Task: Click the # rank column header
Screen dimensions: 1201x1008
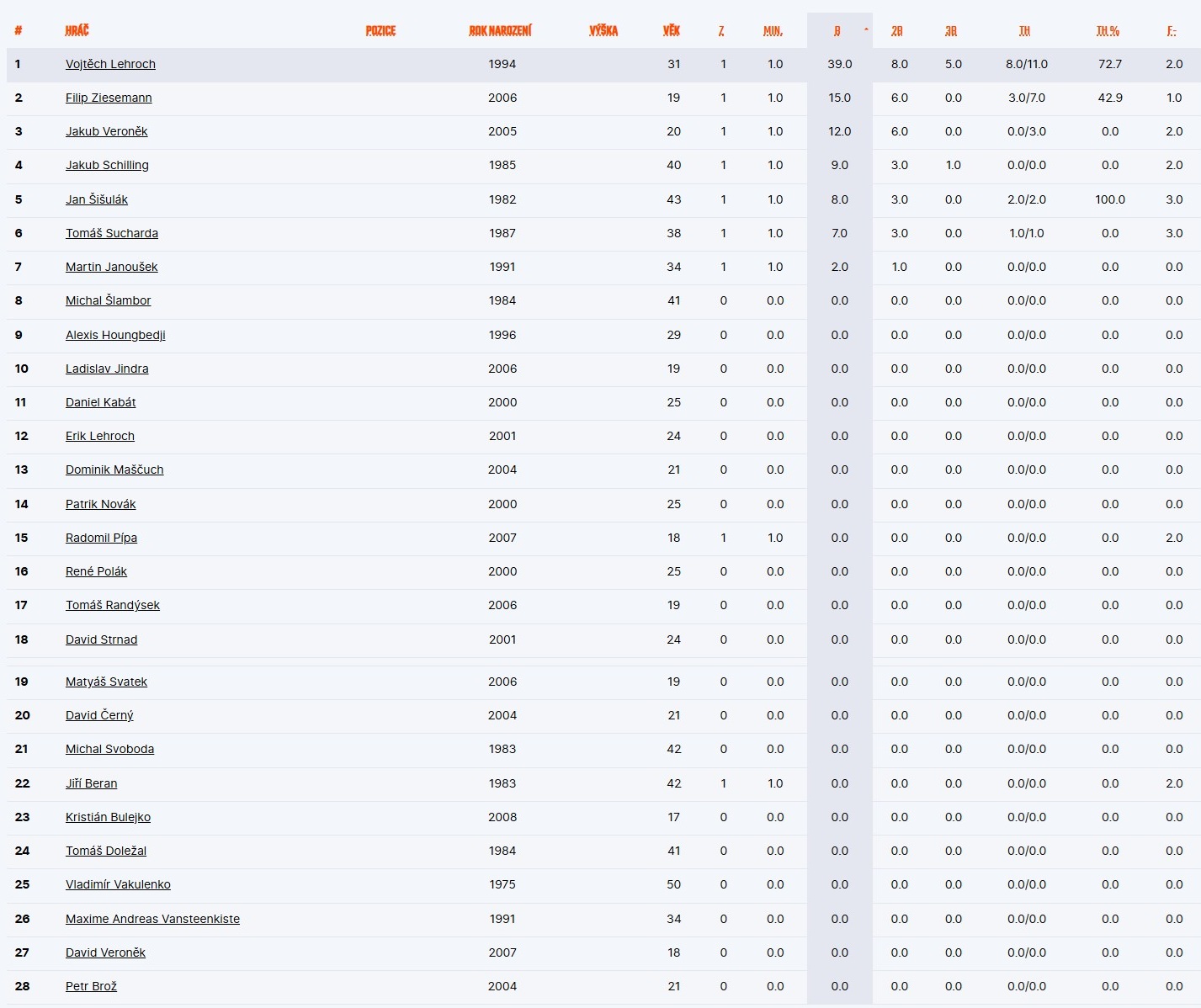Action: [x=18, y=31]
